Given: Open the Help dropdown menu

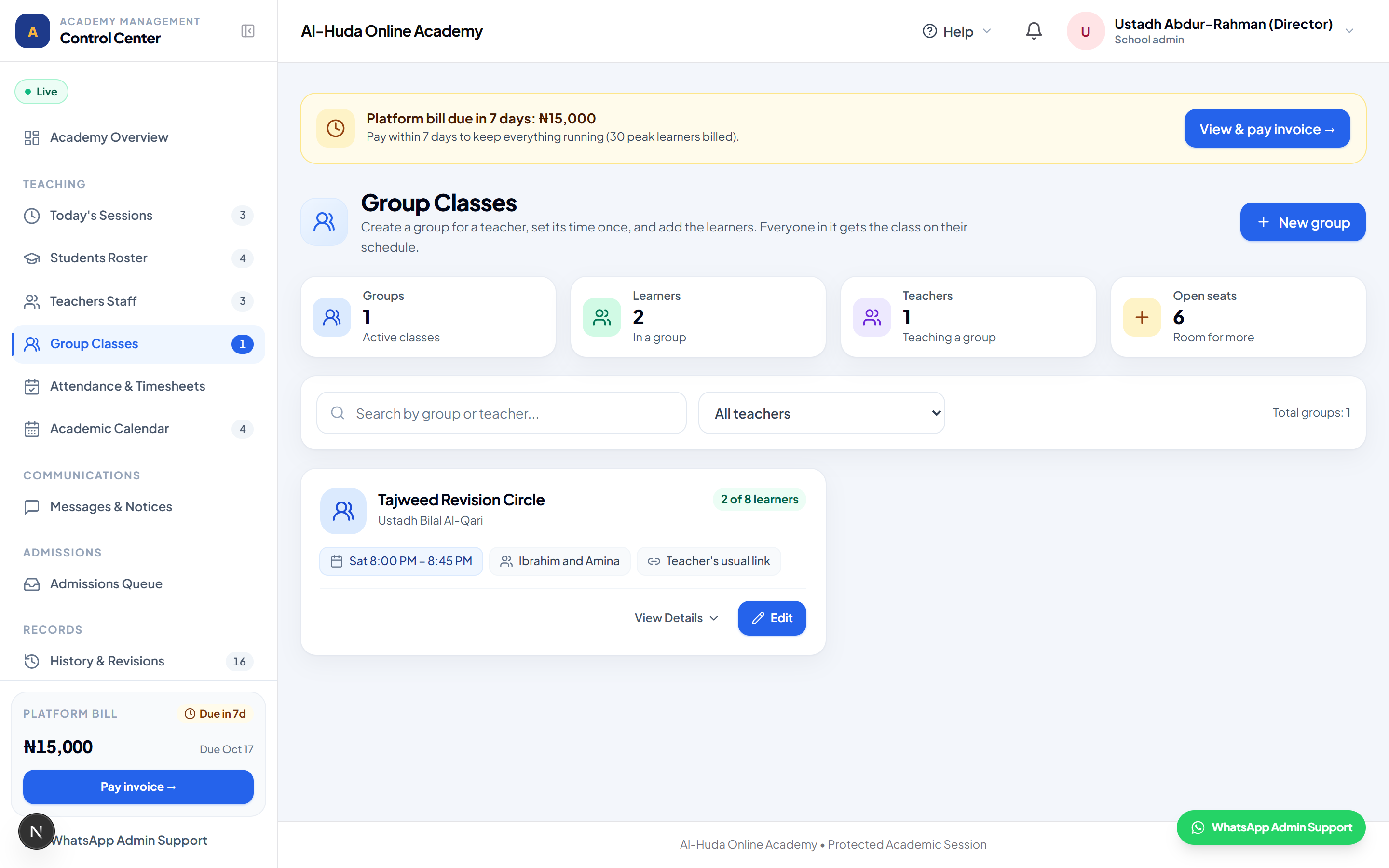Looking at the screenshot, I should point(957,31).
